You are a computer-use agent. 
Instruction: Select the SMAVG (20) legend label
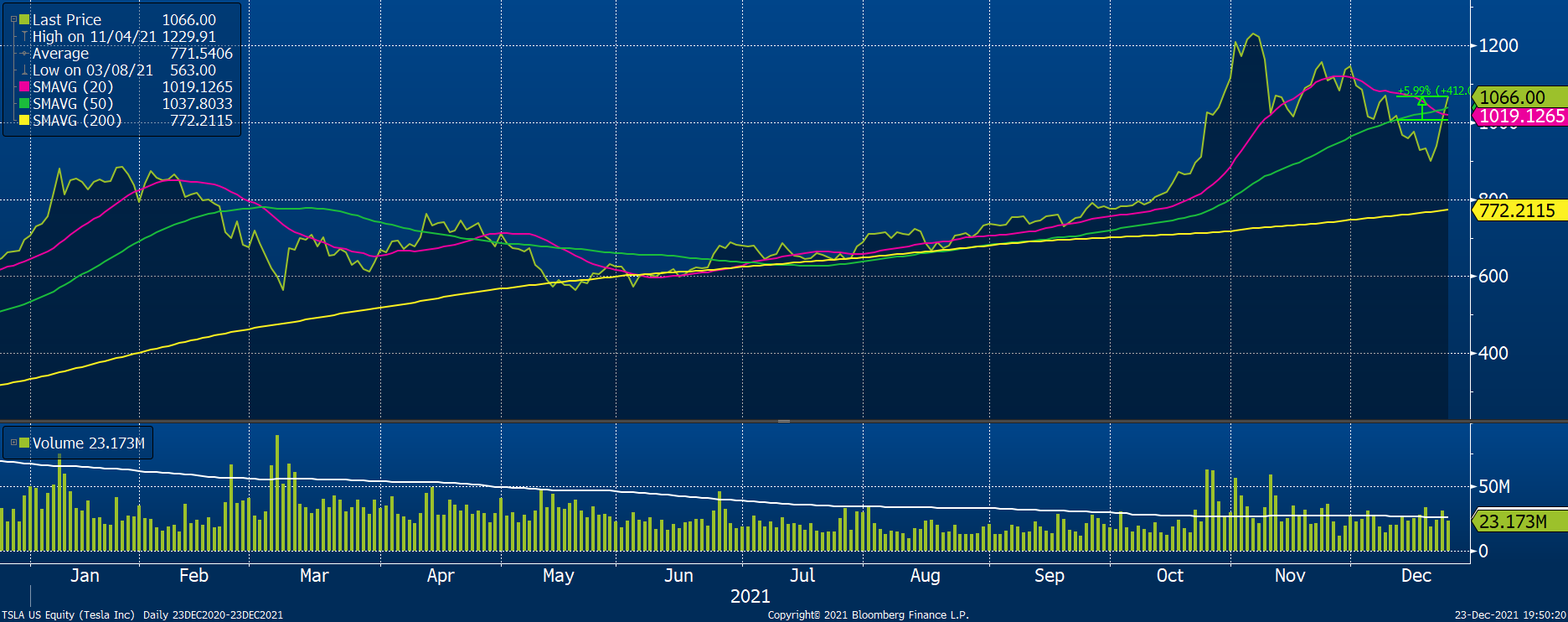point(73,86)
